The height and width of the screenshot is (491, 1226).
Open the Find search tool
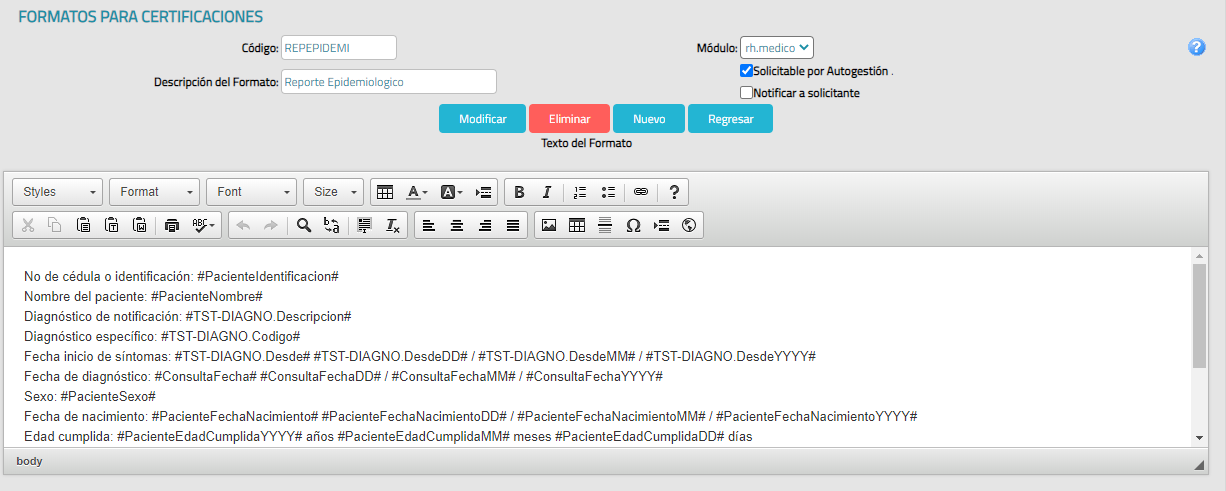(x=304, y=226)
